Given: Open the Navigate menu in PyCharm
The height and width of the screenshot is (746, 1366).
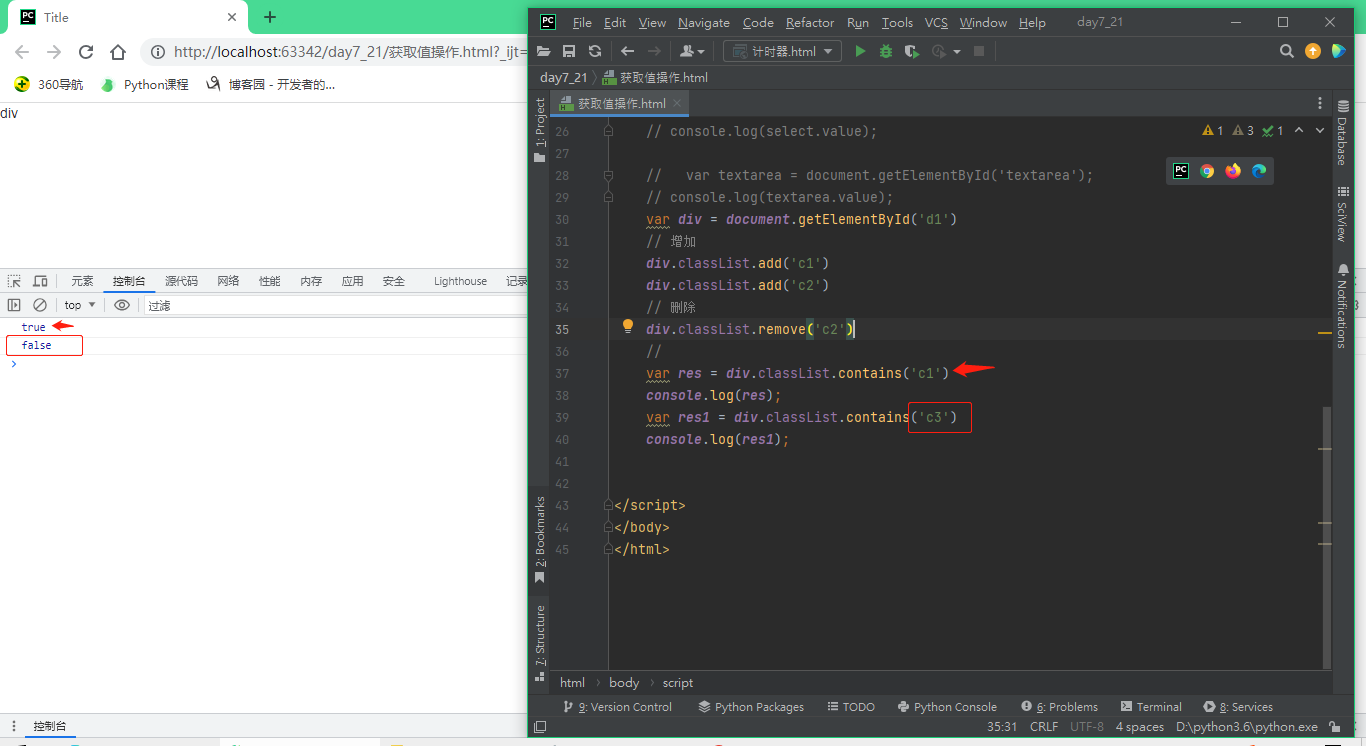Looking at the screenshot, I should pyautogui.click(x=704, y=22).
